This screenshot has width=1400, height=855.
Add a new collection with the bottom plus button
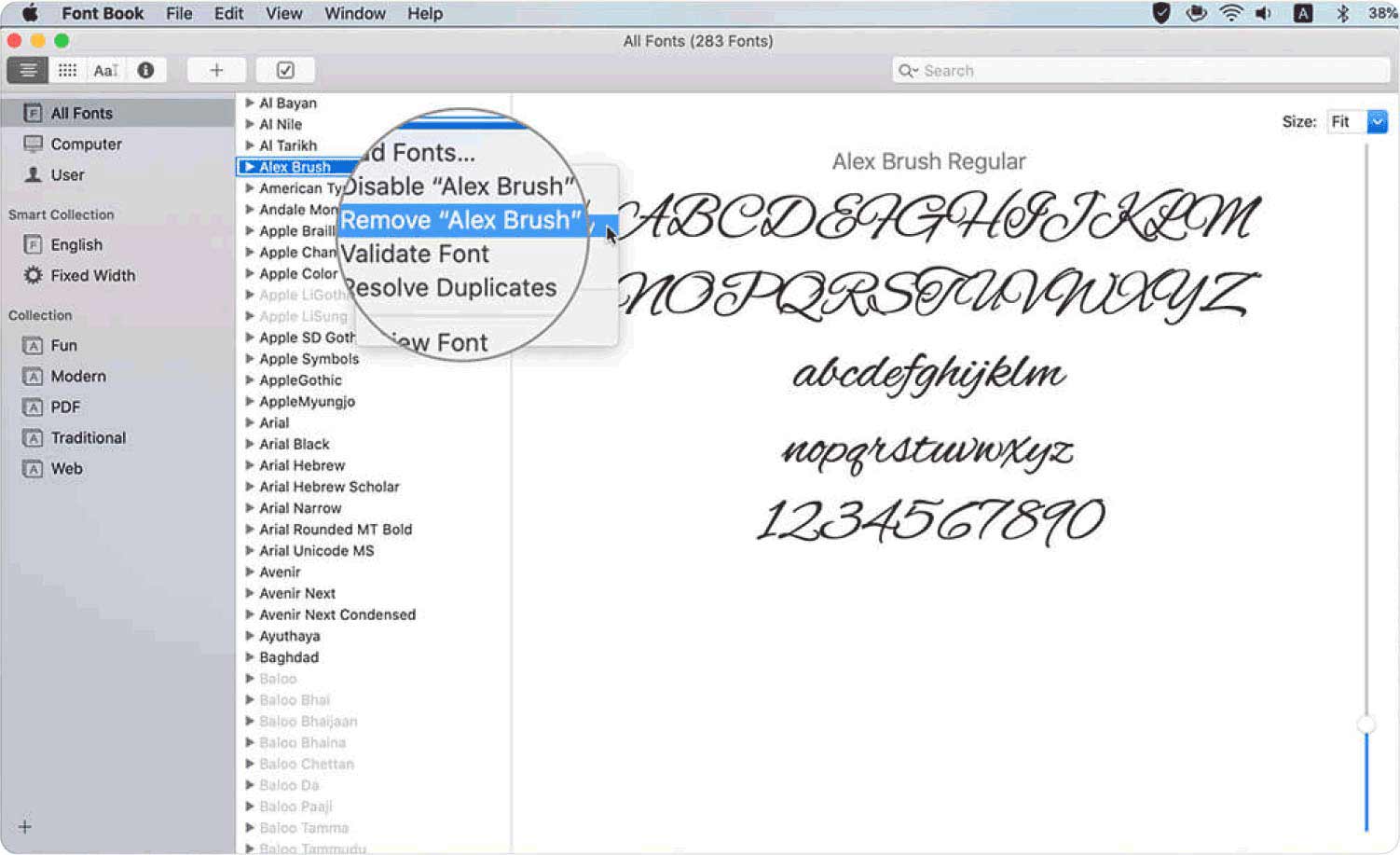24,826
